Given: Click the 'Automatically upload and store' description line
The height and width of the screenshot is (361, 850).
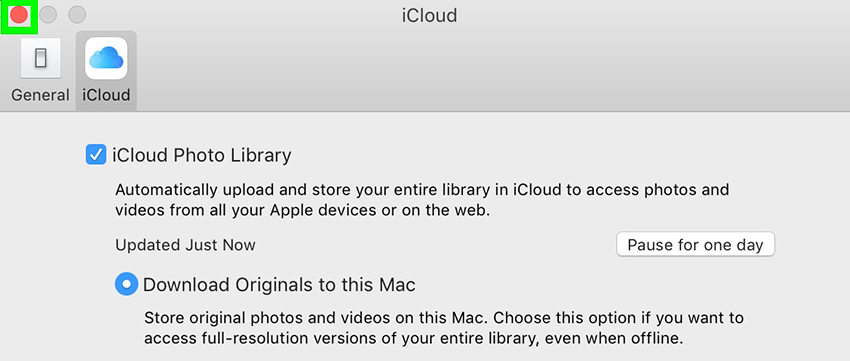Looking at the screenshot, I should [422, 190].
